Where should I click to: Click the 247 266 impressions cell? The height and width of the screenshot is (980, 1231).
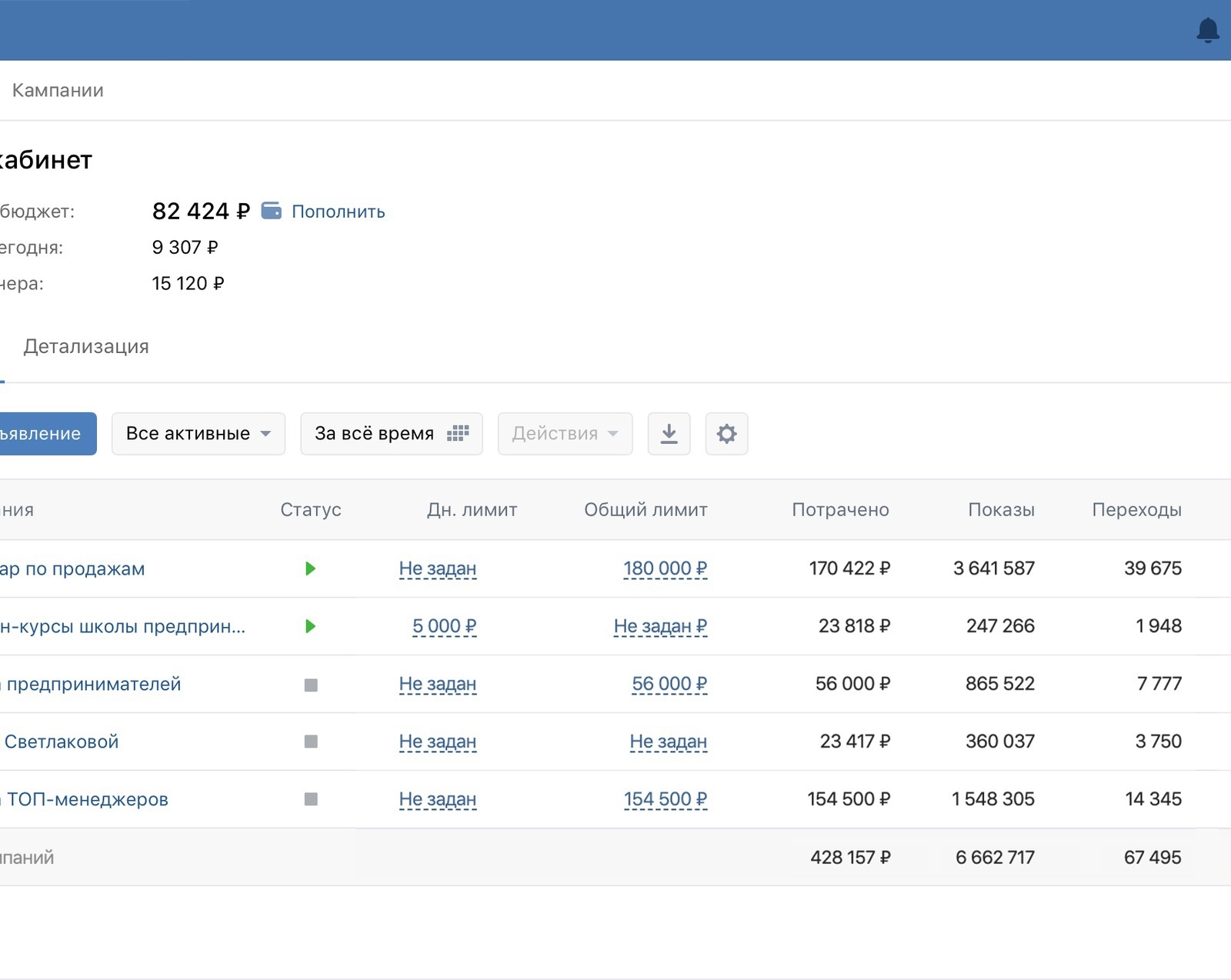(1001, 626)
